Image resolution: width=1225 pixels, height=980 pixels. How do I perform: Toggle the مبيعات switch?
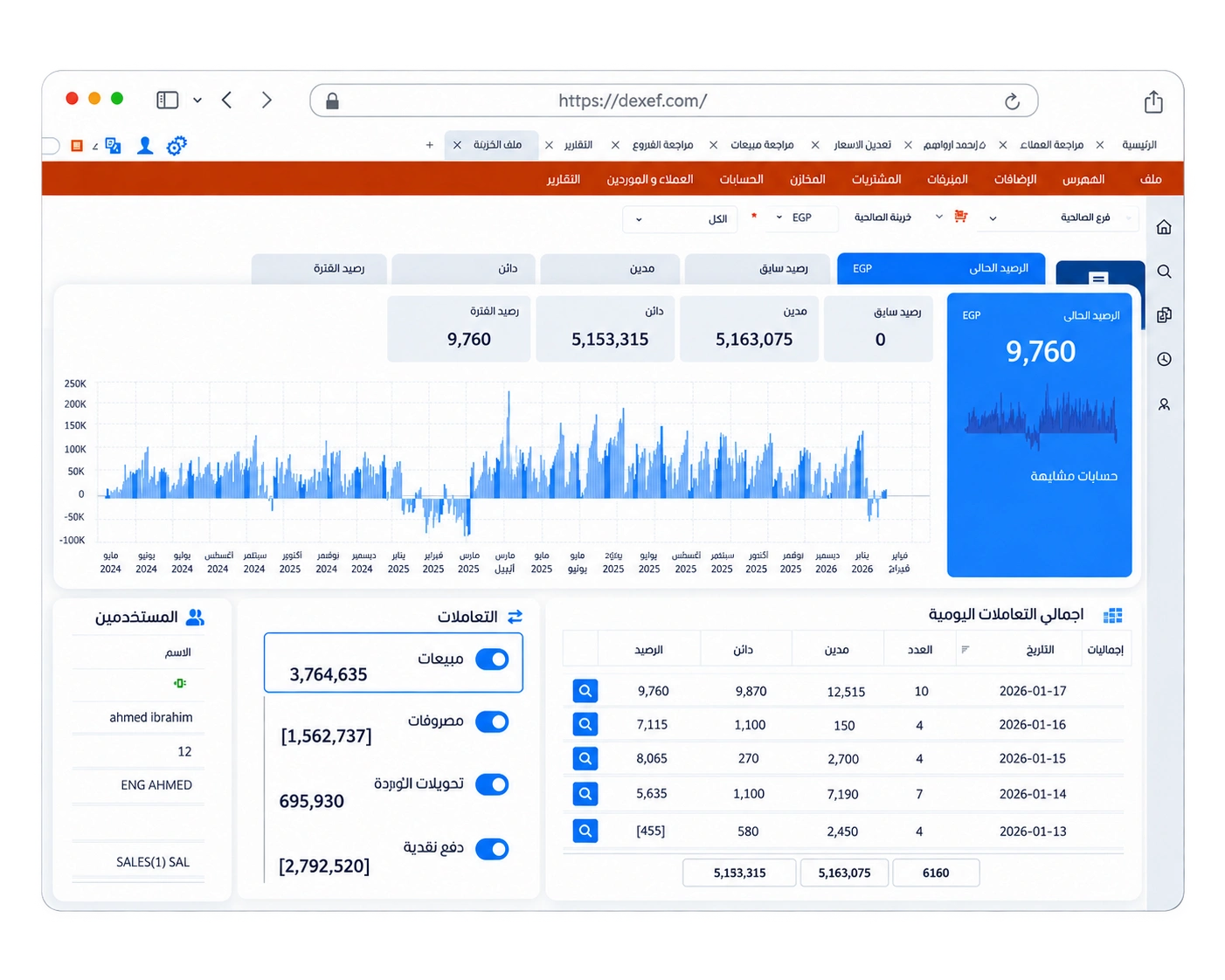pos(492,659)
